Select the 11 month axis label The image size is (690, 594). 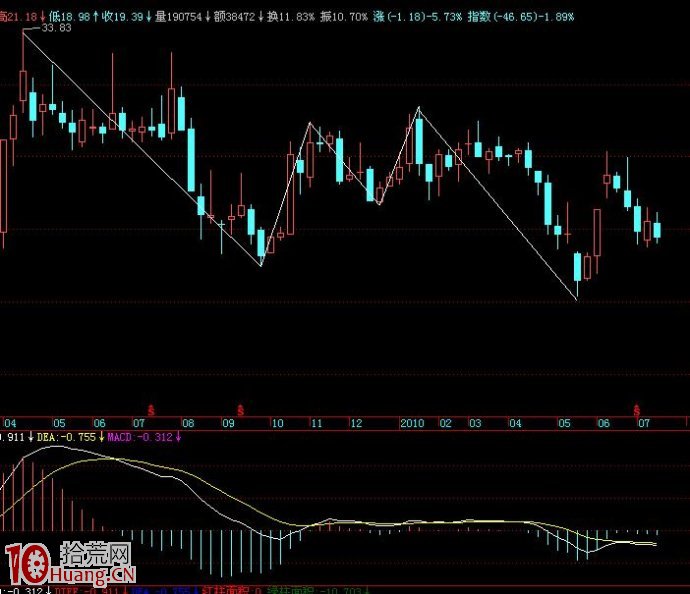click(x=317, y=423)
